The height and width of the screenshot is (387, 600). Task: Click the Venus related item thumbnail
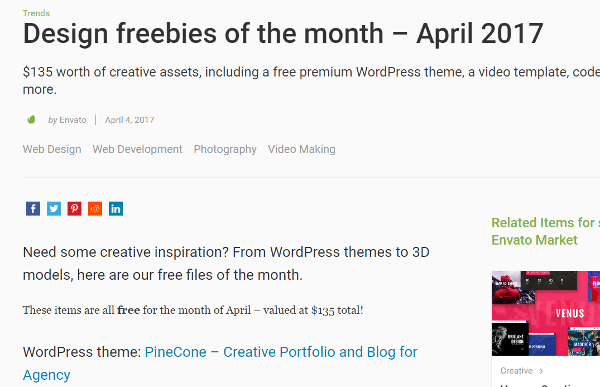point(546,314)
